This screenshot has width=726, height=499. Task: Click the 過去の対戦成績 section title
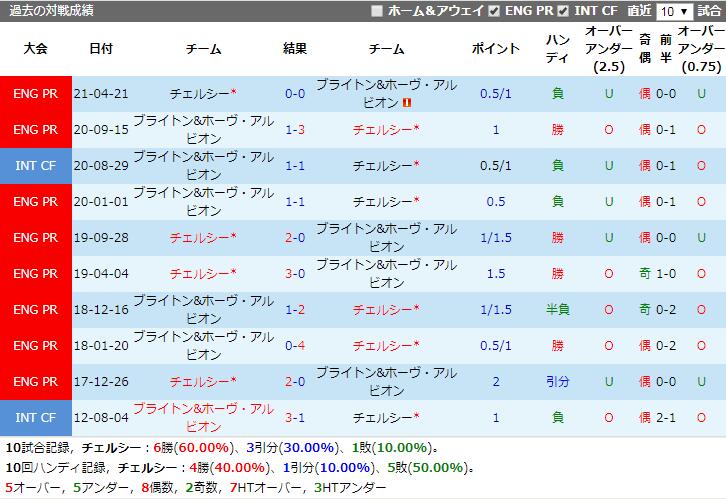(51, 11)
